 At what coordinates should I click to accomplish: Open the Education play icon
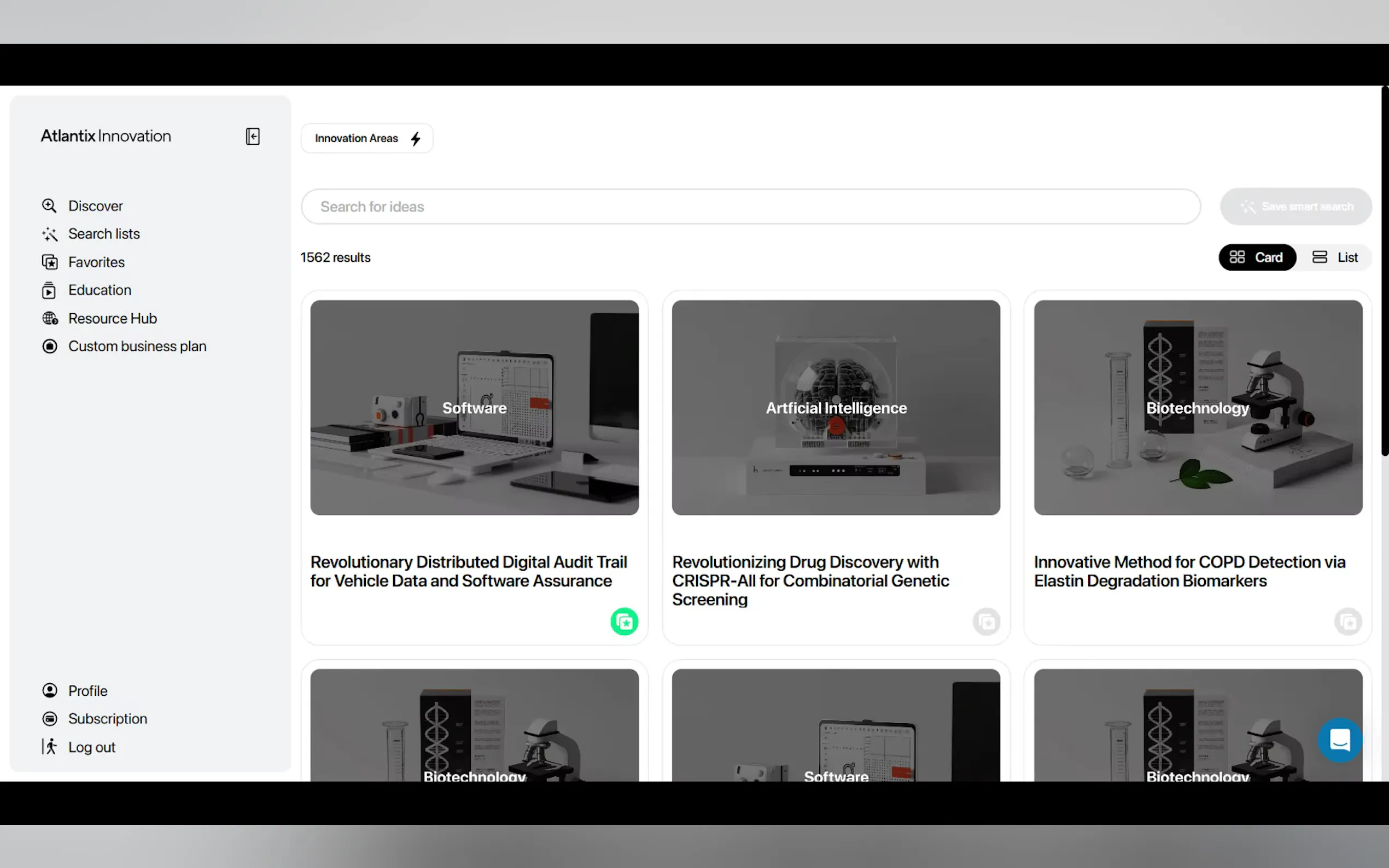pyautogui.click(x=49, y=290)
